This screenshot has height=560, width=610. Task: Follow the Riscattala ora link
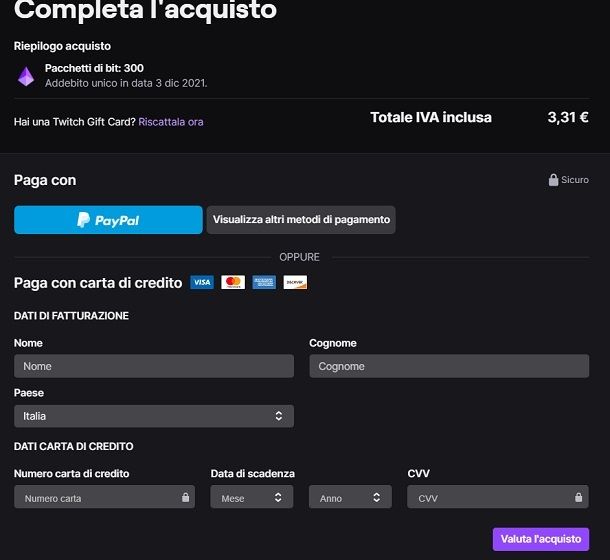pyautogui.click(x=171, y=122)
